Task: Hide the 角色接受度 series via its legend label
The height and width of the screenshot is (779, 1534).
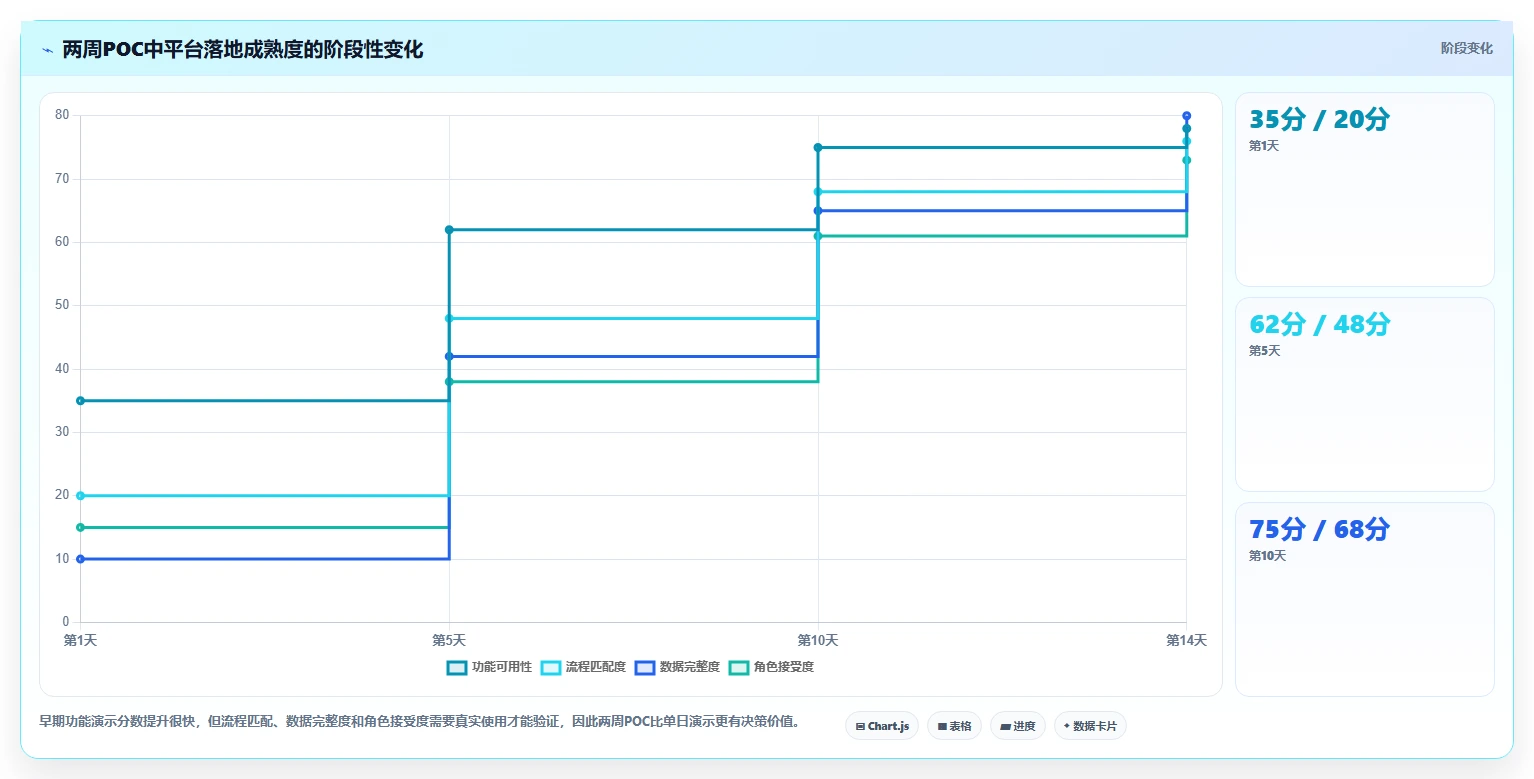Action: tap(784, 667)
